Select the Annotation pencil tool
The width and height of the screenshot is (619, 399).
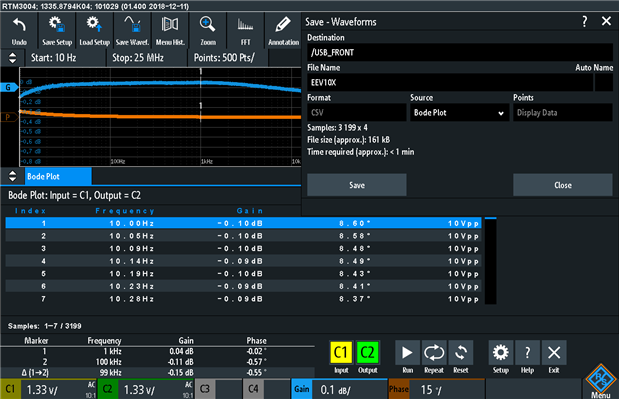[x=283, y=31]
